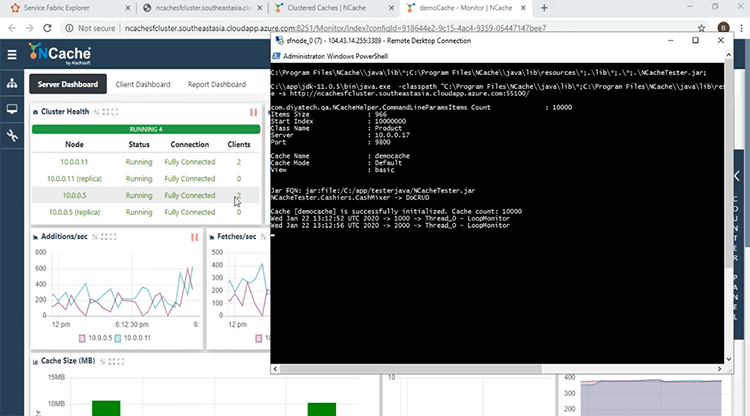This screenshot has height=416, width=750.
Task: Select the demoCache - Monitor browser tab
Action: coord(465,8)
